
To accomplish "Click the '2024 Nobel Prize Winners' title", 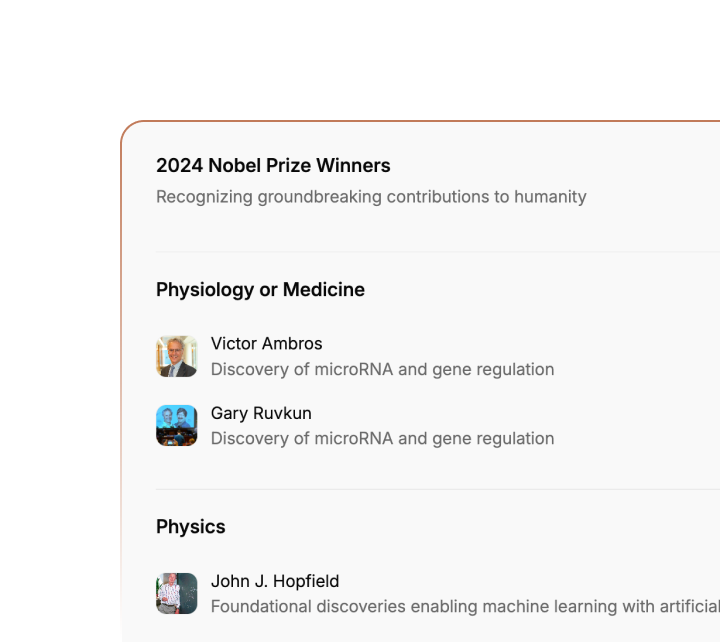I will coord(273,166).
